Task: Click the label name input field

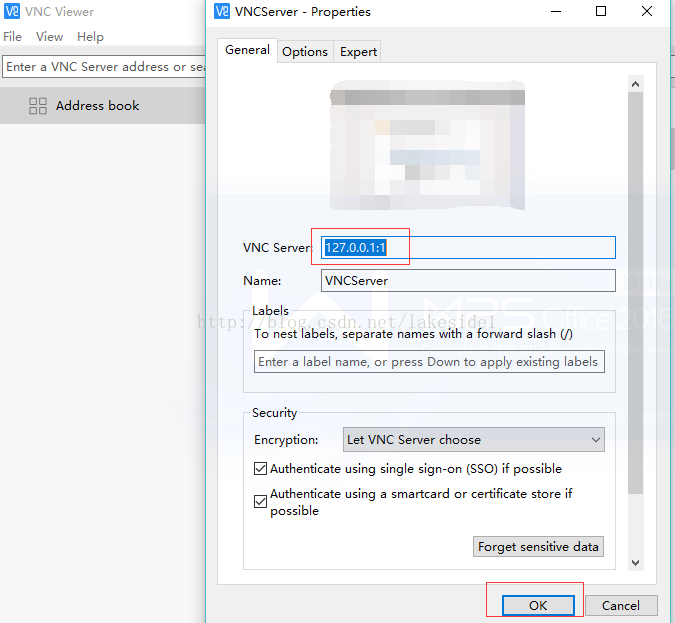Action: coord(429,362)
